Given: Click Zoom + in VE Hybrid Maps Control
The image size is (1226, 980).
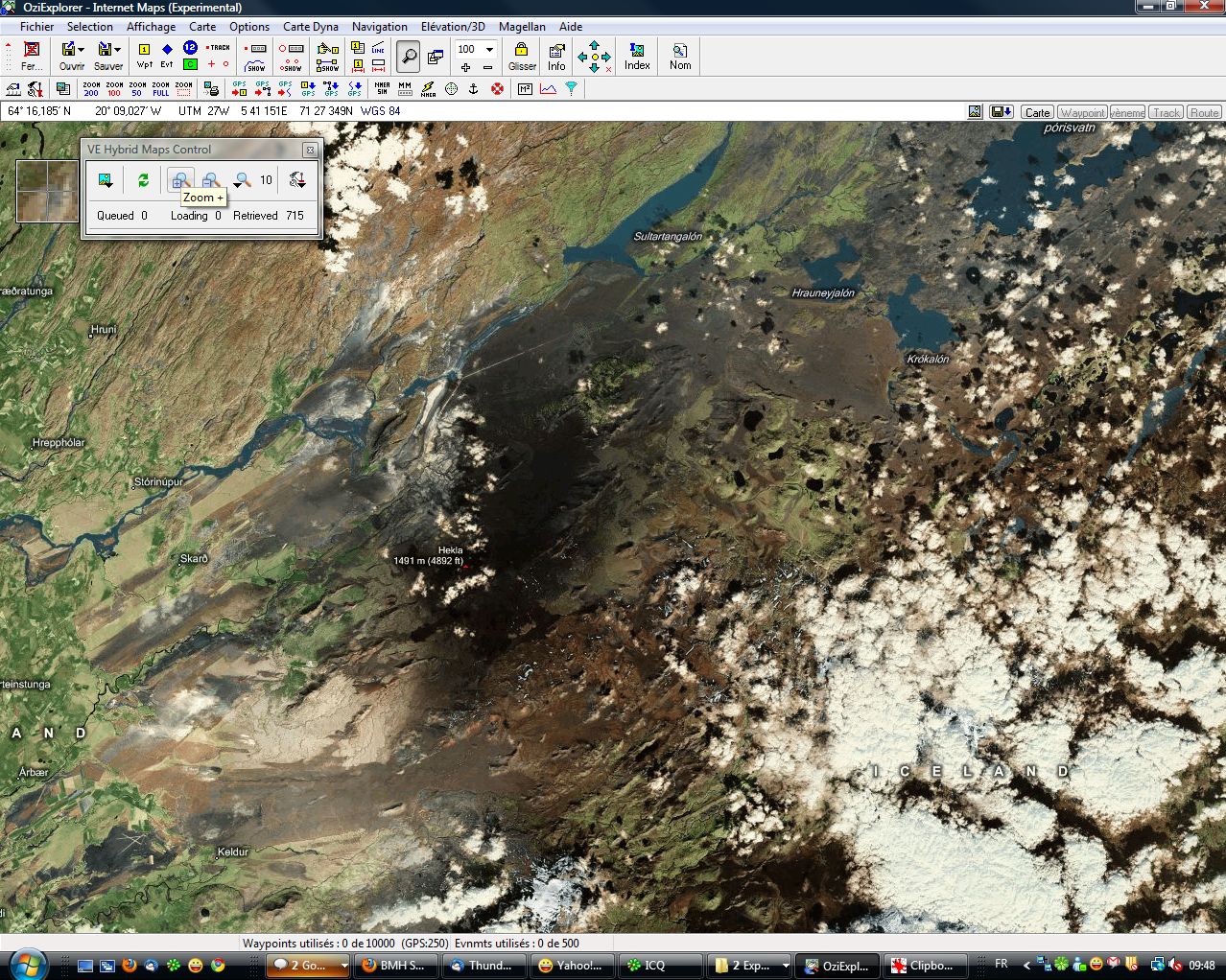Looking at the screenshot, I should click(x=180, y=180).
